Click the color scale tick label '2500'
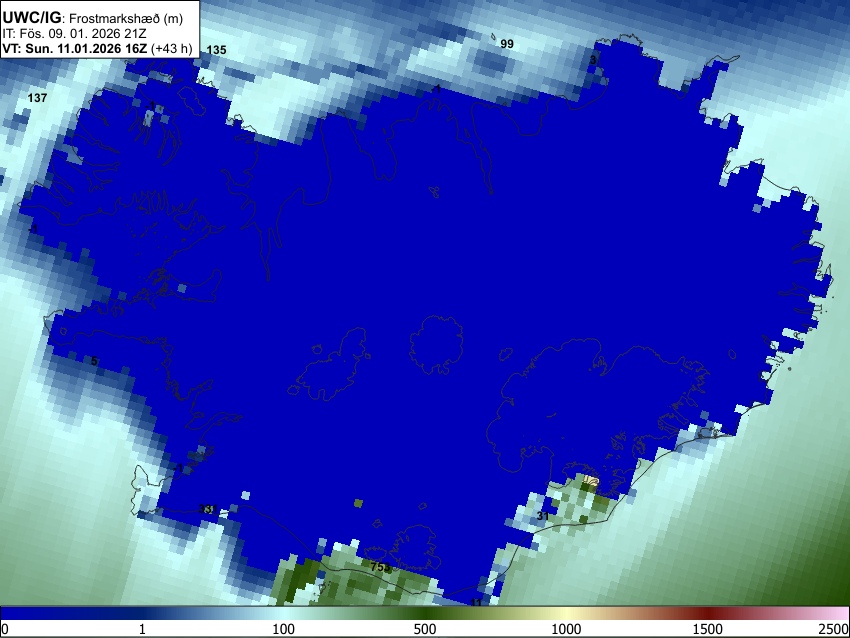 pyautogui.click(x=834, y=629)
